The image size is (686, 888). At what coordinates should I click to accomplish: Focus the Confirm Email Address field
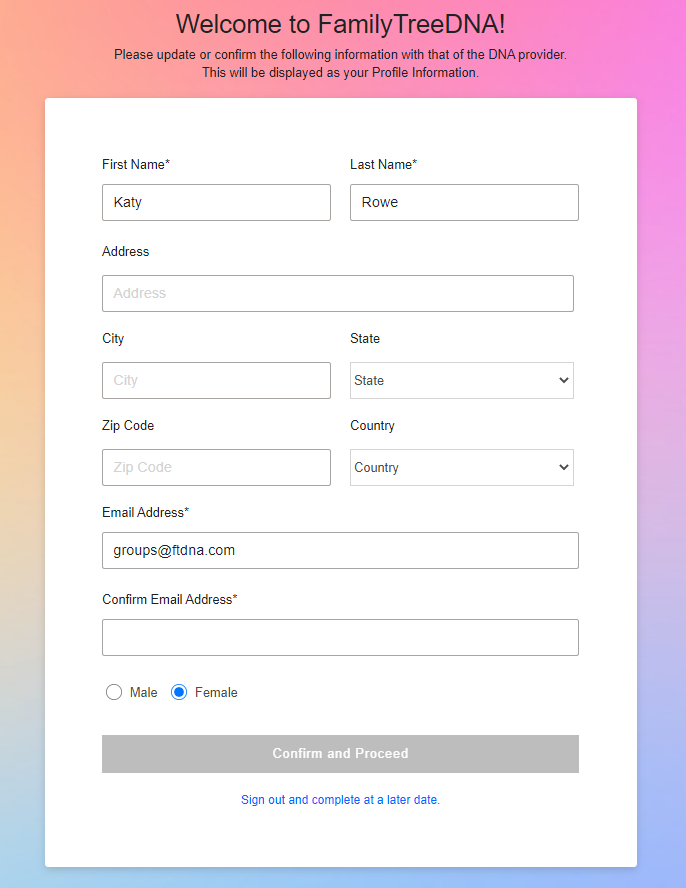click(340, 638)
